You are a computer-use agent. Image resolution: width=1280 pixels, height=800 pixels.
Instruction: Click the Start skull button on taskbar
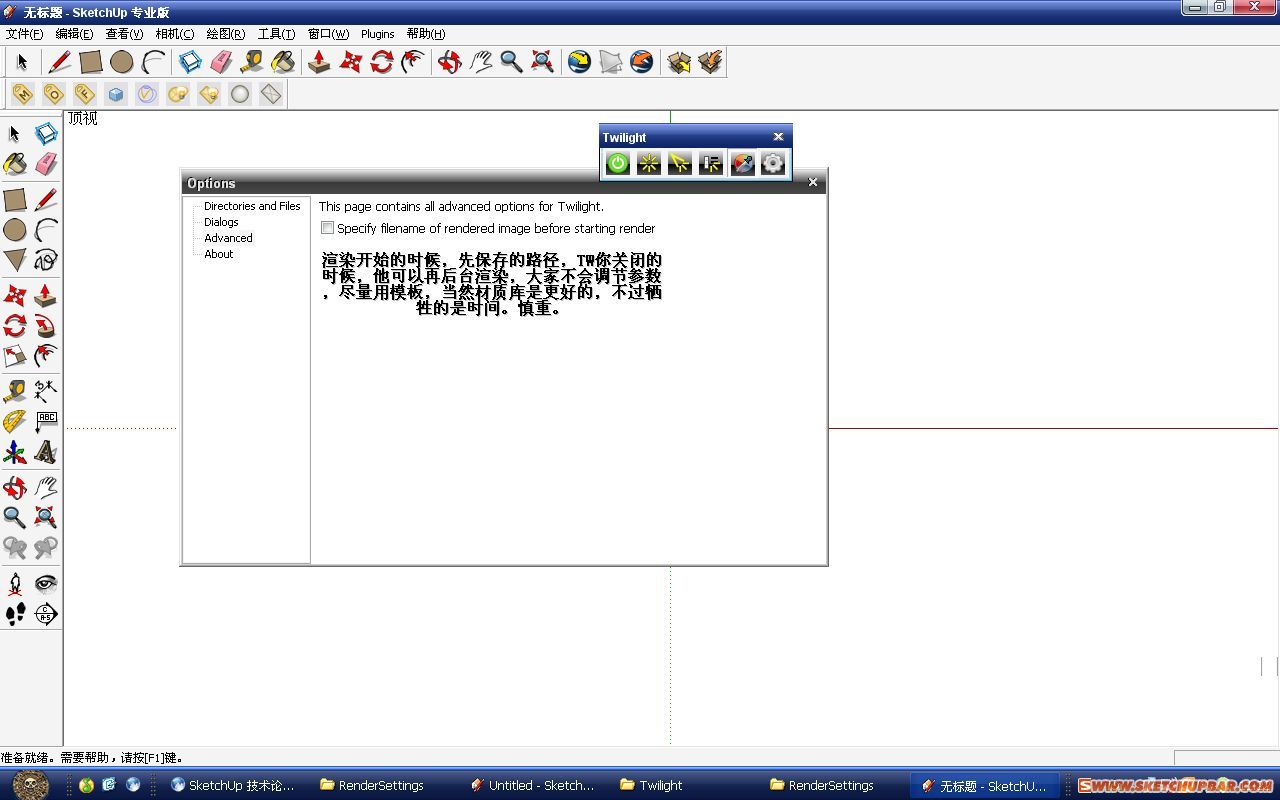pos(30,784)
